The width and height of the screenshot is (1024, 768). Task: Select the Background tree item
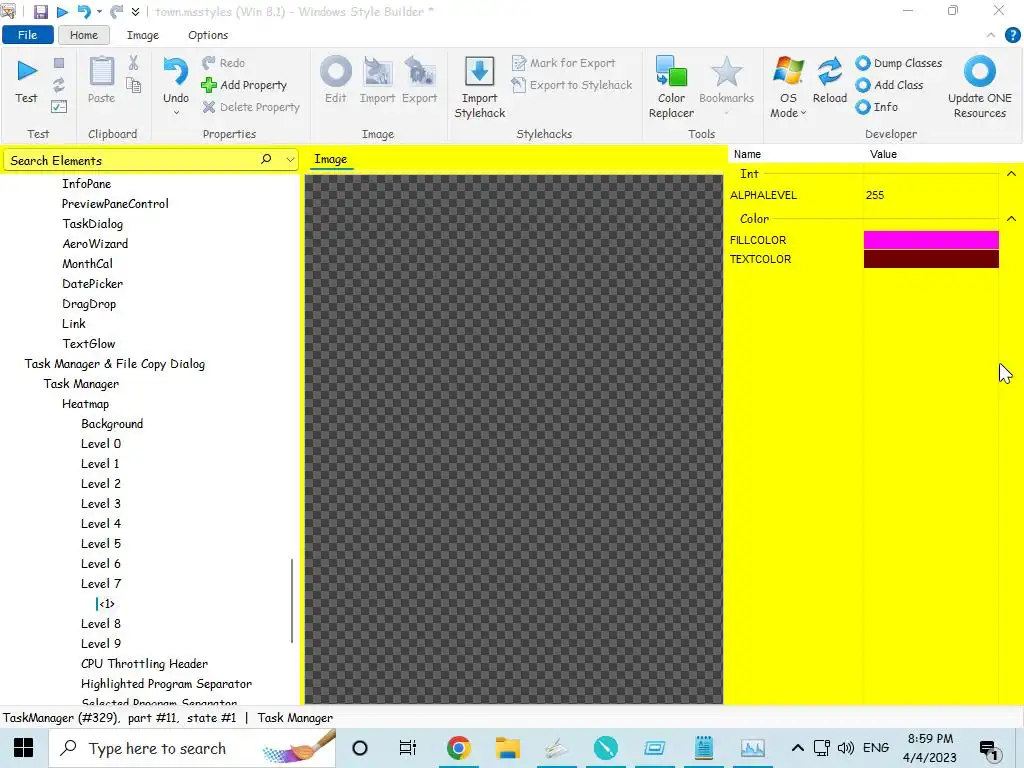point(112,424)
